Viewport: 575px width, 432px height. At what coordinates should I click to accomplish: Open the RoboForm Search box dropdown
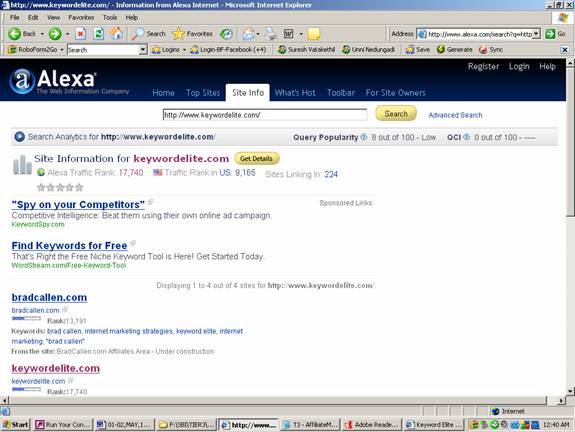point(143,50)
